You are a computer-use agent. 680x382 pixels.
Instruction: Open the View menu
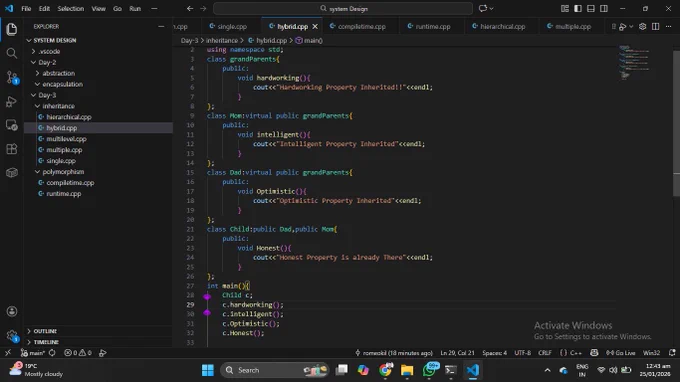pyautogui.click(x=98, y=8)
